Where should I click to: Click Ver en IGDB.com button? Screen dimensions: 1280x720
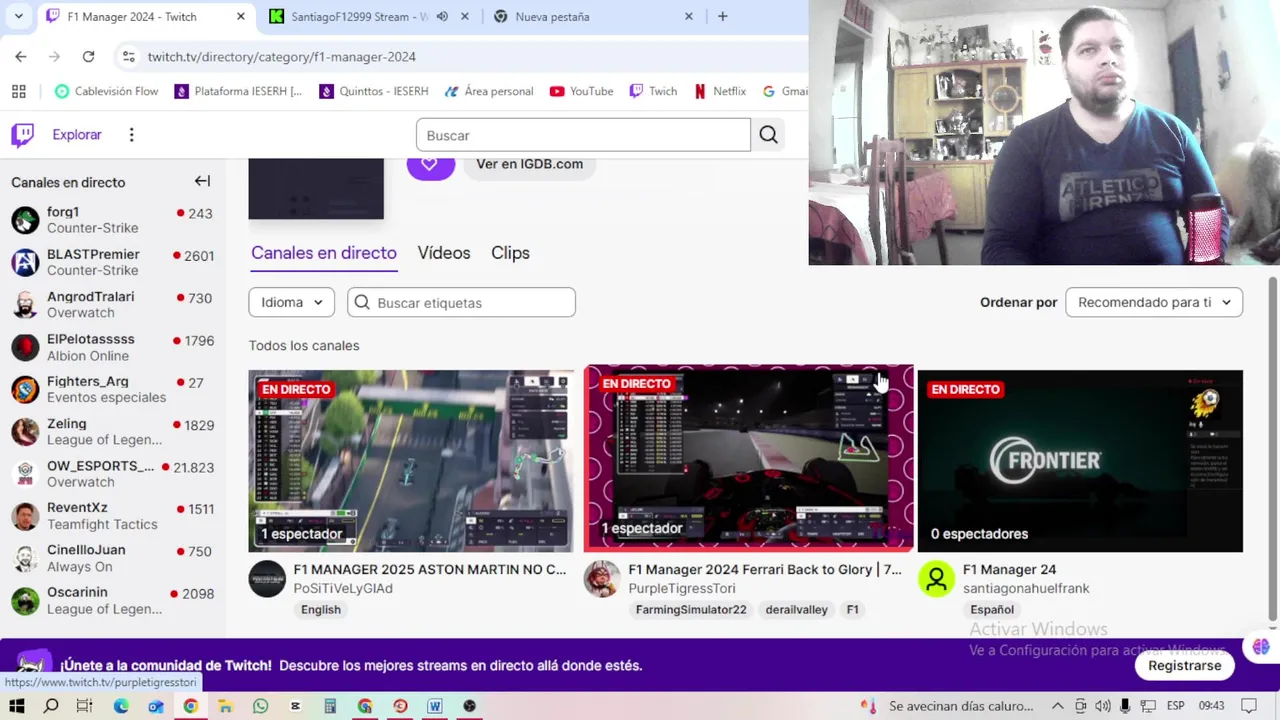(x=529, y=164)
